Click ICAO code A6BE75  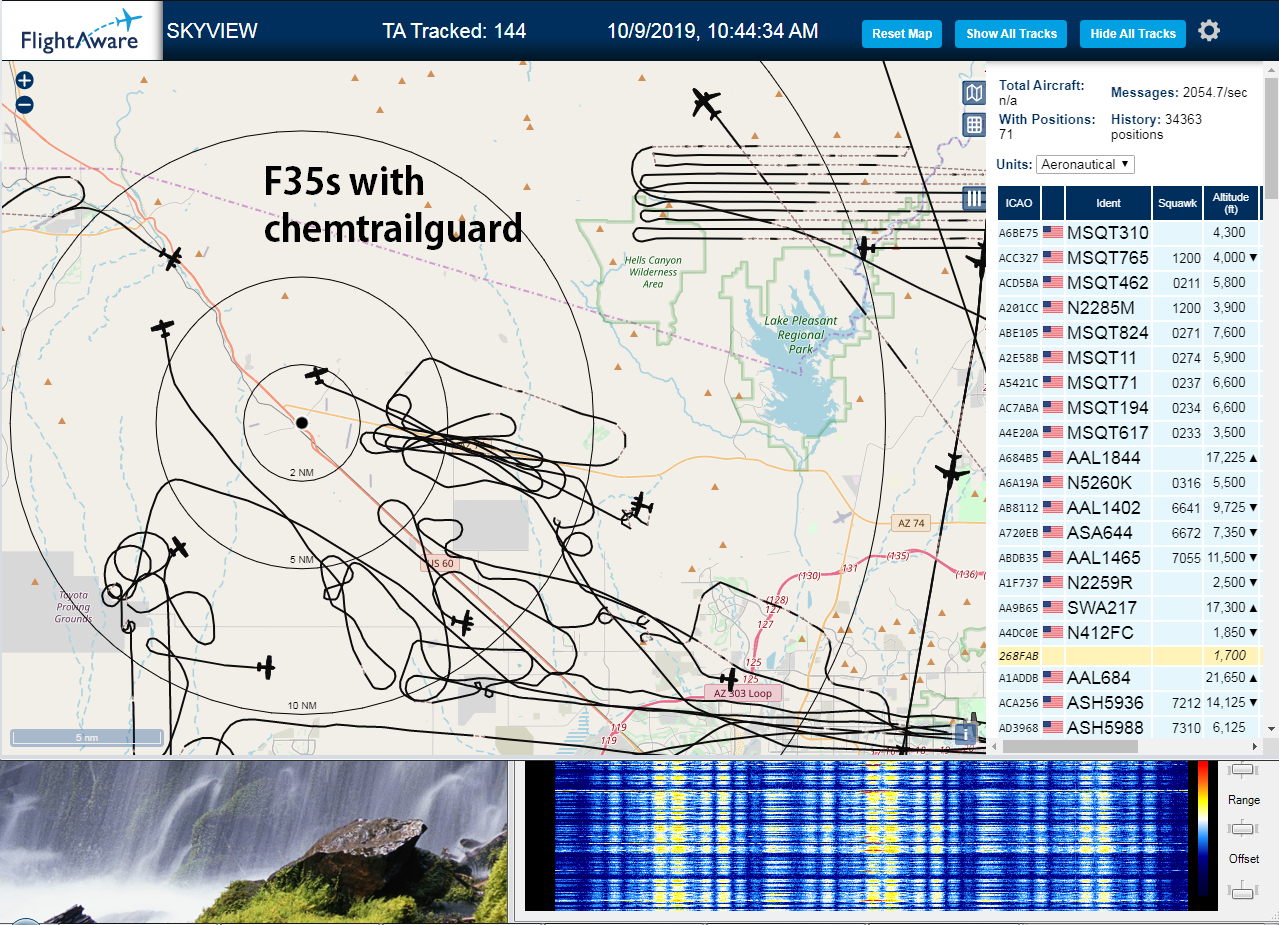(1019, 233)
